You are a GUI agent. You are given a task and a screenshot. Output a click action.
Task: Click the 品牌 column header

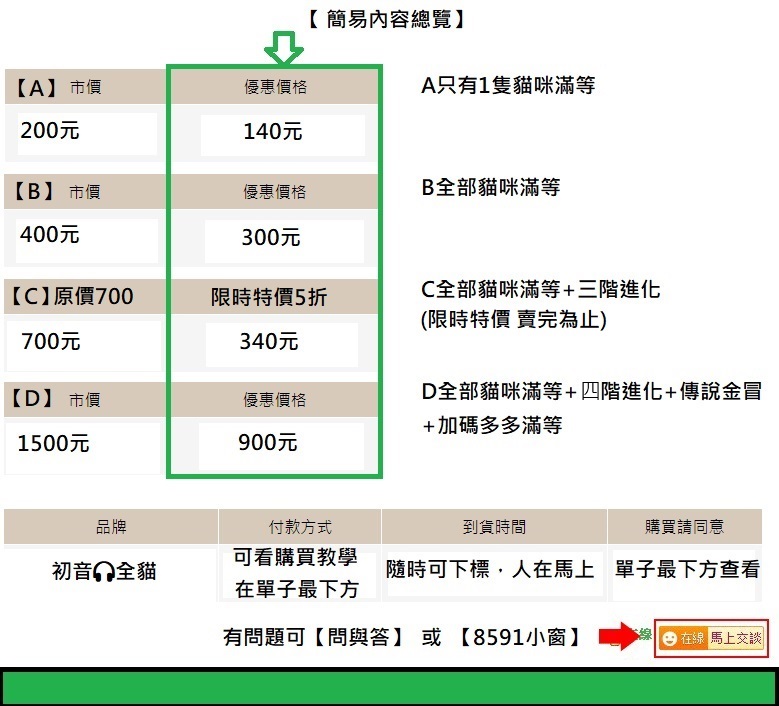111,526
